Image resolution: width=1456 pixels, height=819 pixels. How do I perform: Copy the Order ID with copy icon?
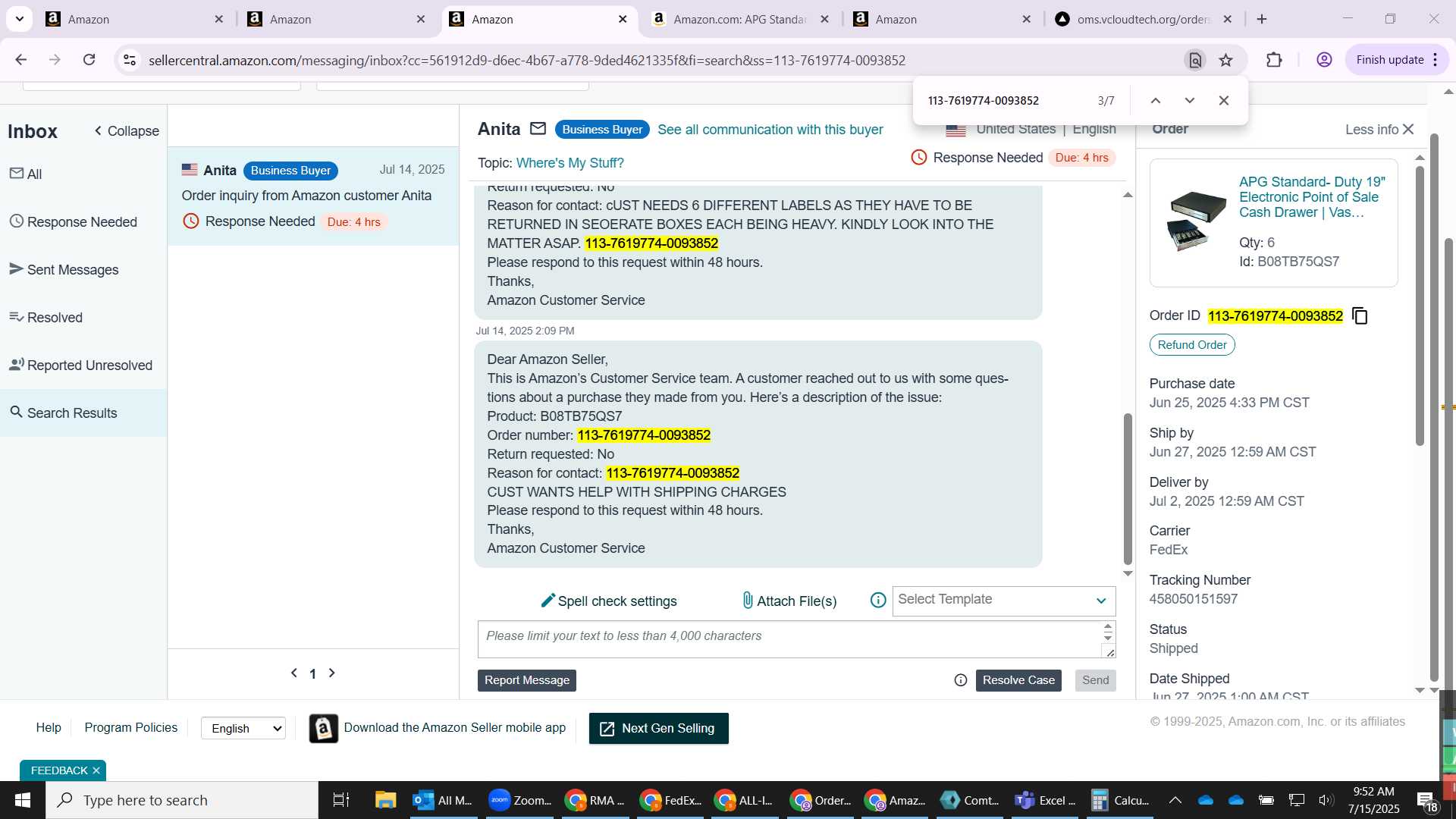point(1360,316)
